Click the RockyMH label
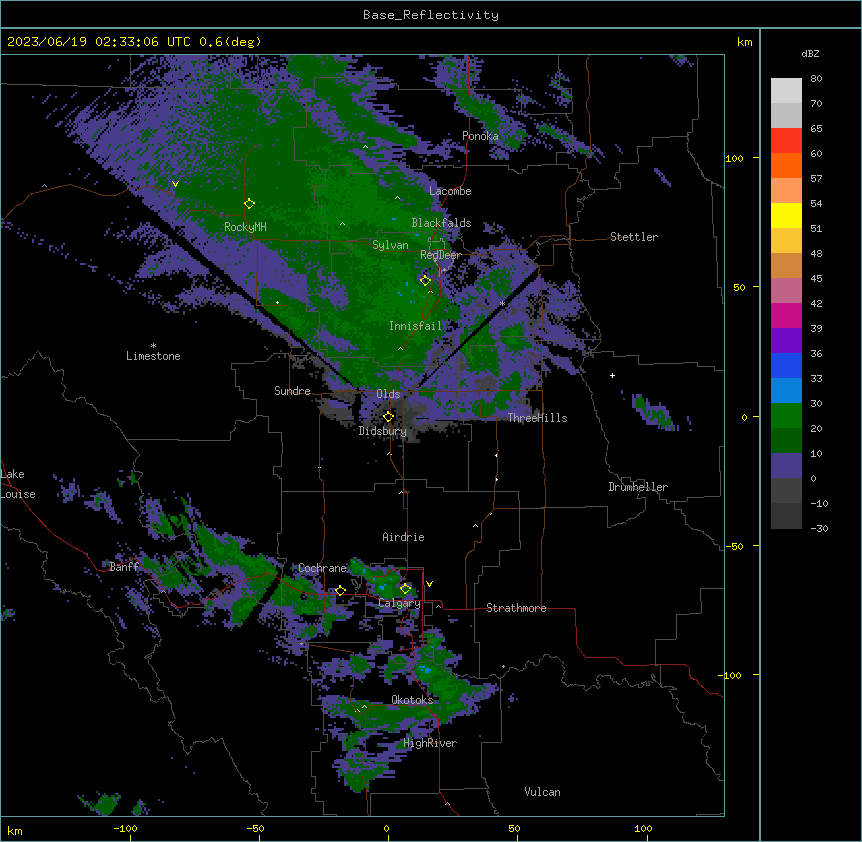Image resolution: width=862 pixels, height=842 pixels. coord(245,227)
